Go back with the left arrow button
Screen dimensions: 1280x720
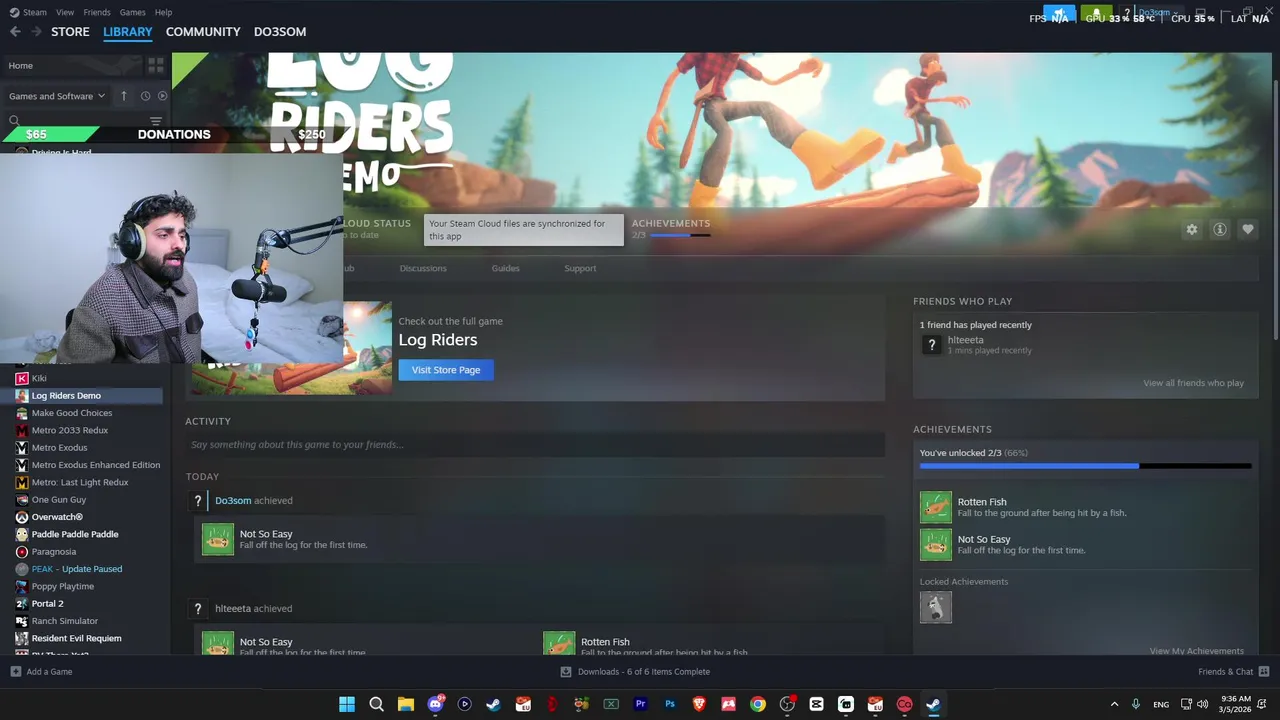[14, 32]
